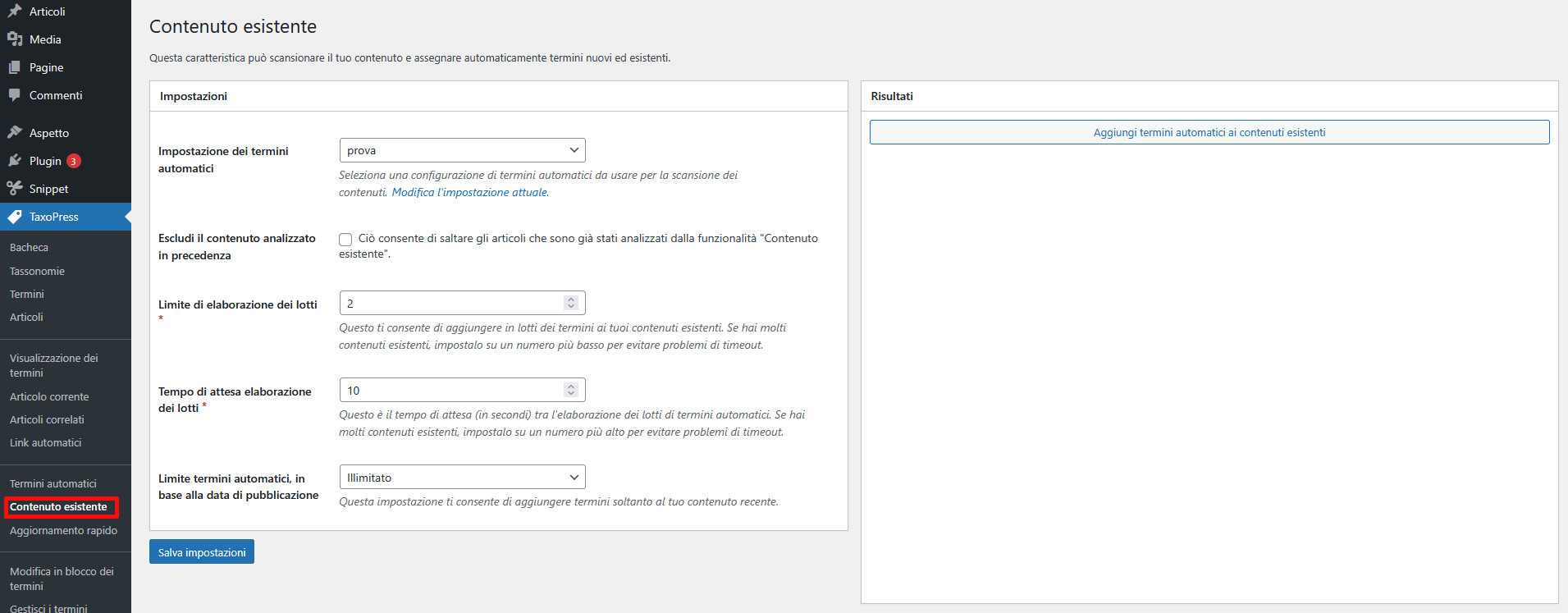Open Termini automatici submenu
Viewport: 1568px width, 613px height.
tap(53, 483)
